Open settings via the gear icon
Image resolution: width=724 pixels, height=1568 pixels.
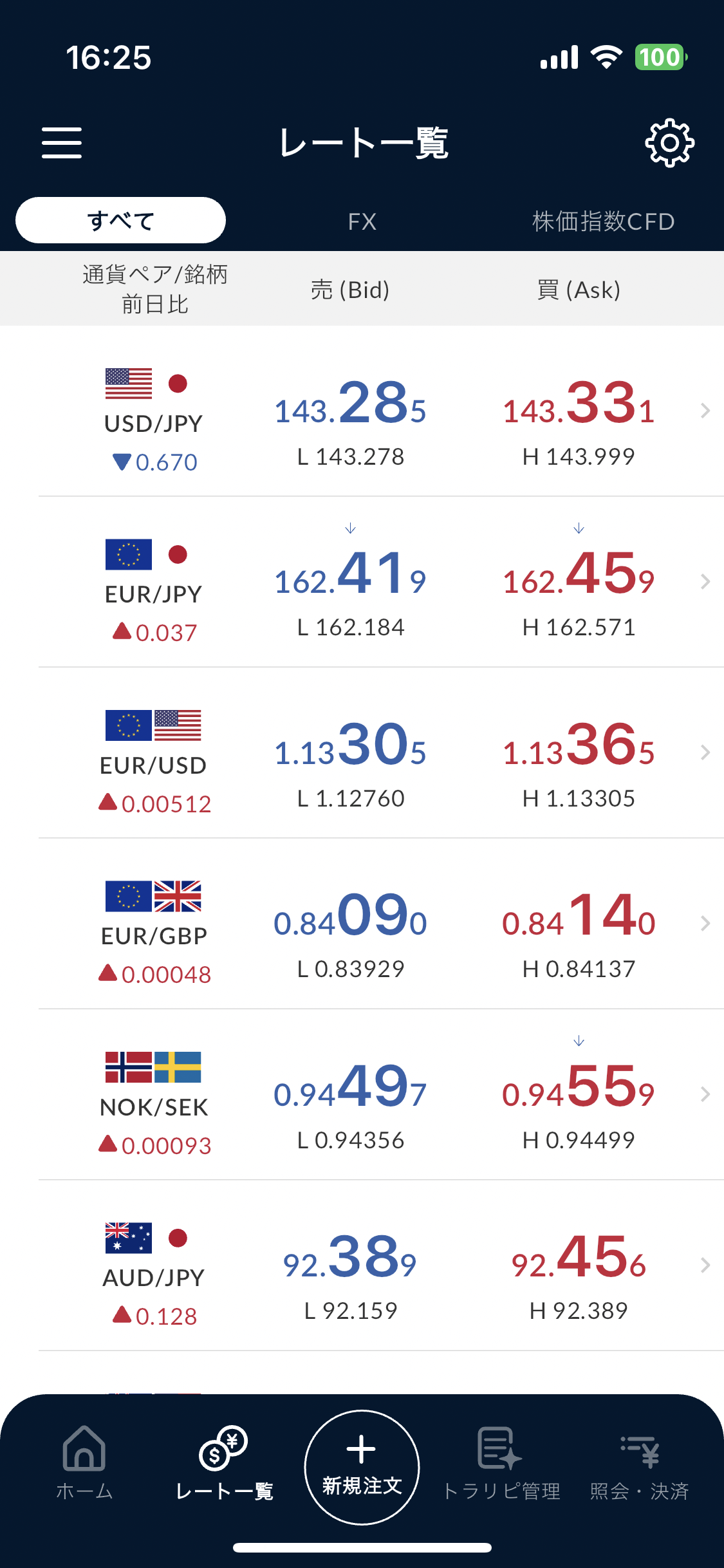tap(669, 142)
